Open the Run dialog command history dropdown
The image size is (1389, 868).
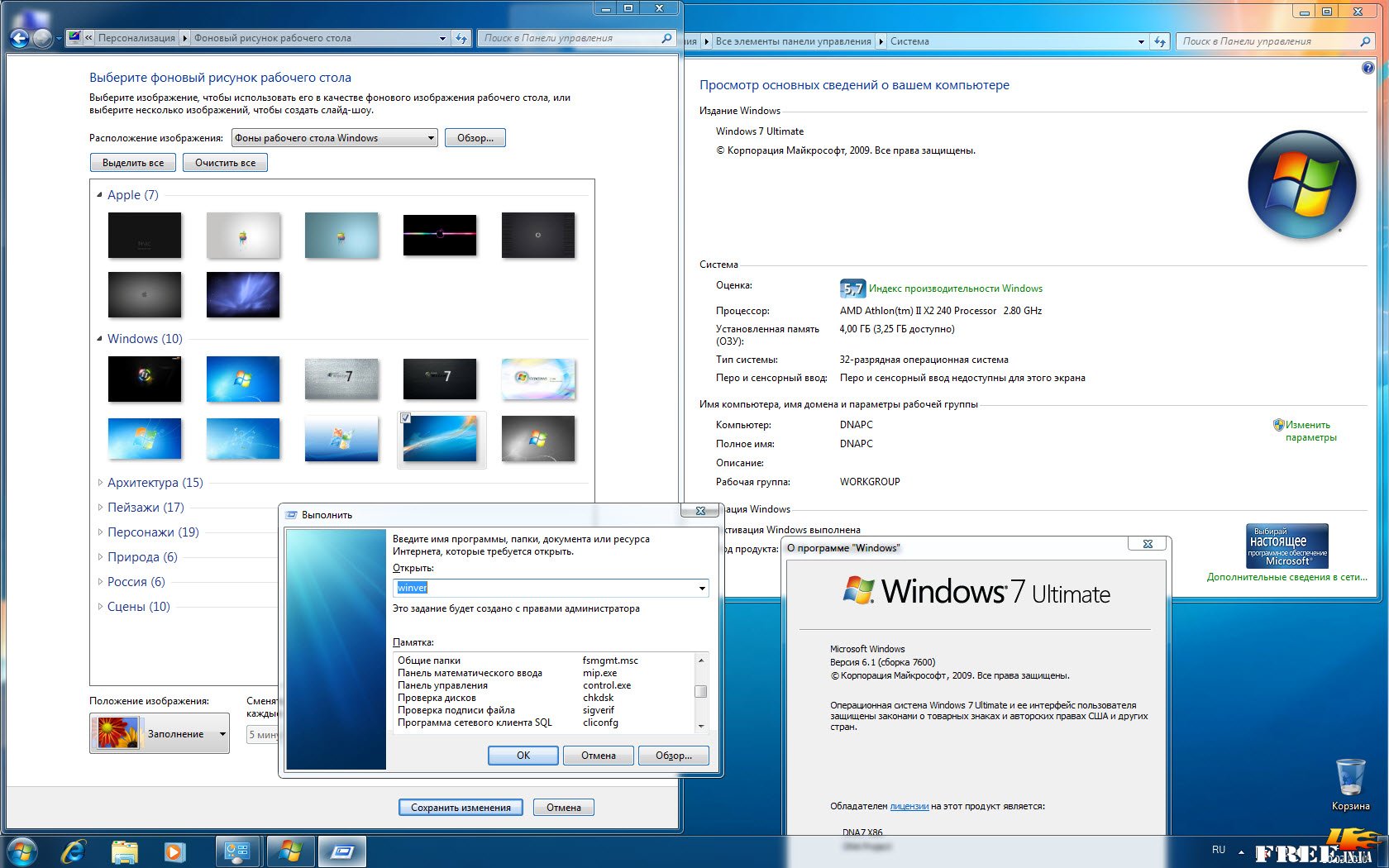(x=702, y=588)
